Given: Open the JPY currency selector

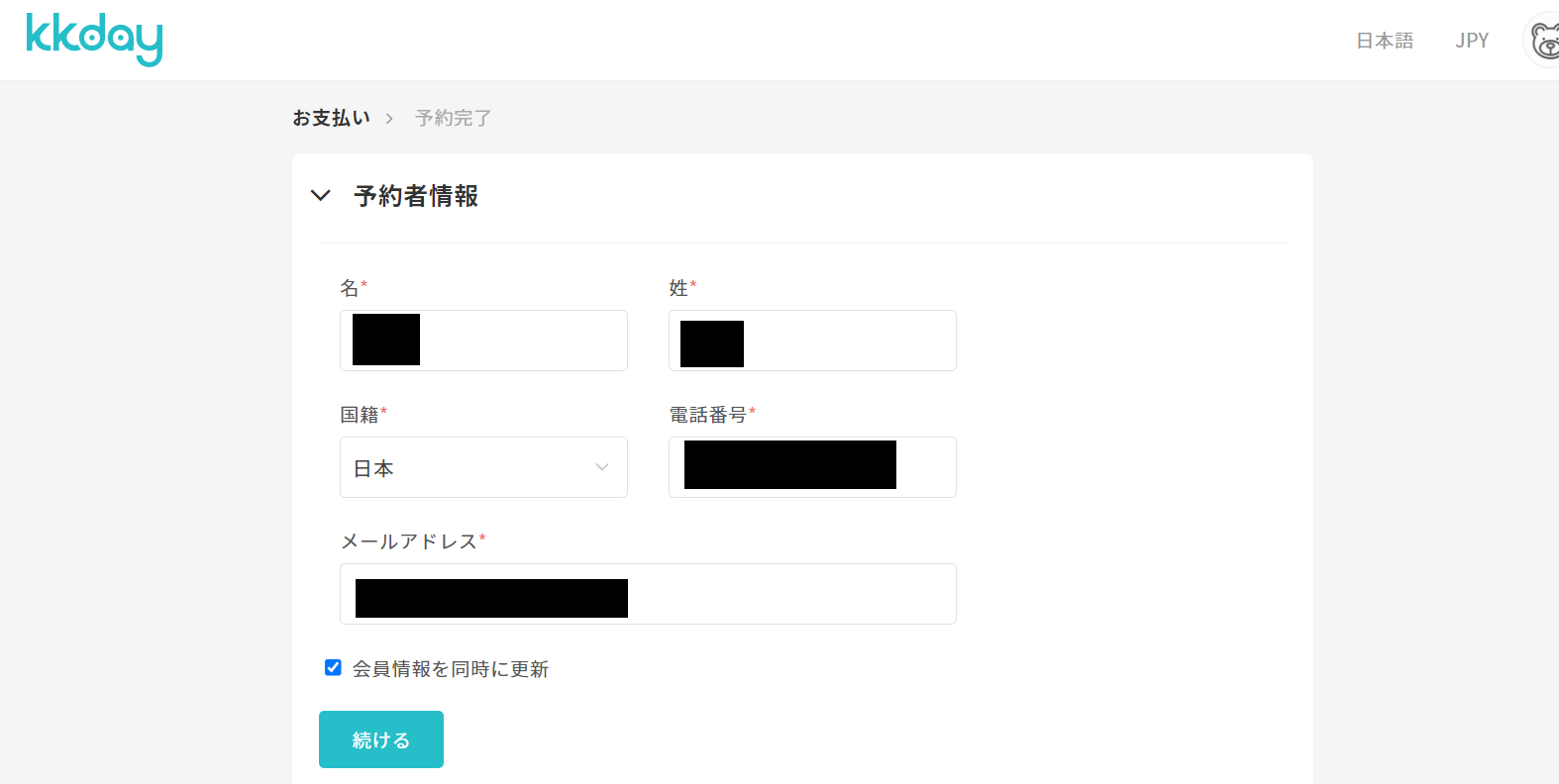Looking at the screenshot, I should 1472,41.
